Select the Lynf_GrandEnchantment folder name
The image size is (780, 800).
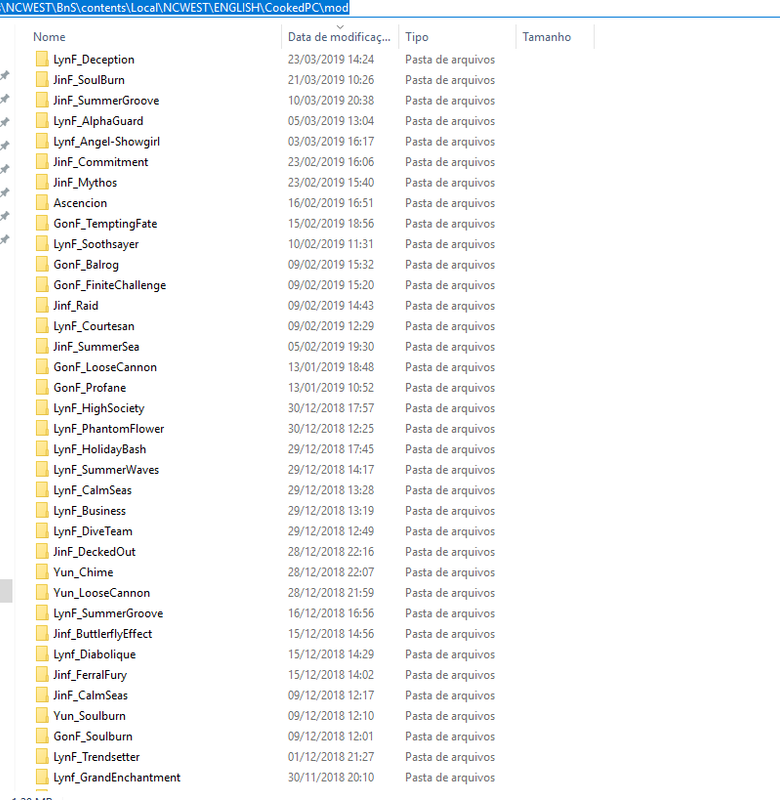pos(117,777)
